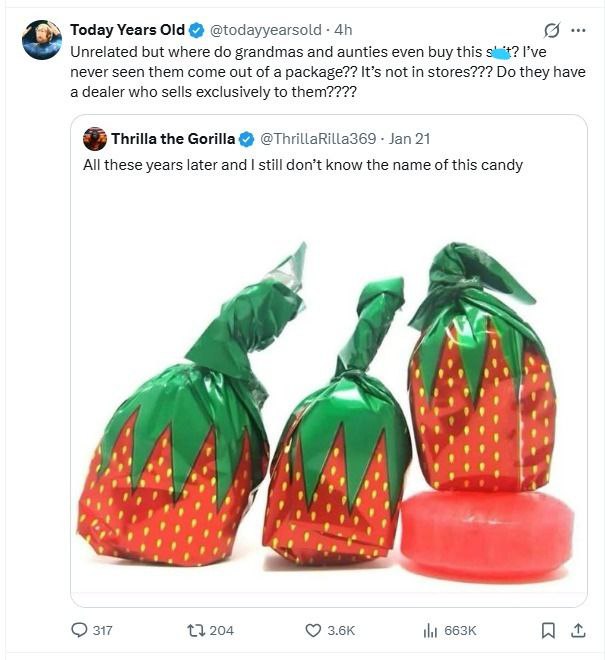Open the post's 4h timestamp
Screen dimensions: 605x660
coord(342,30)
